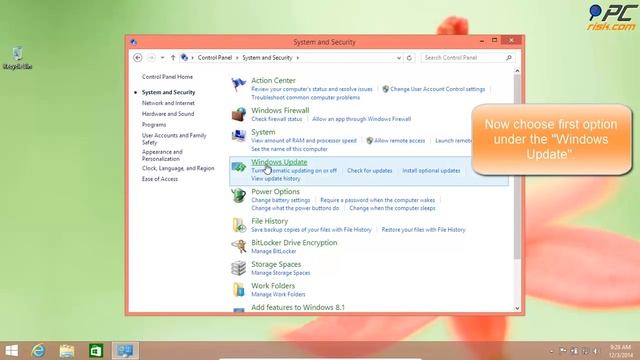Click the Work Folders icon

(238, 289)
